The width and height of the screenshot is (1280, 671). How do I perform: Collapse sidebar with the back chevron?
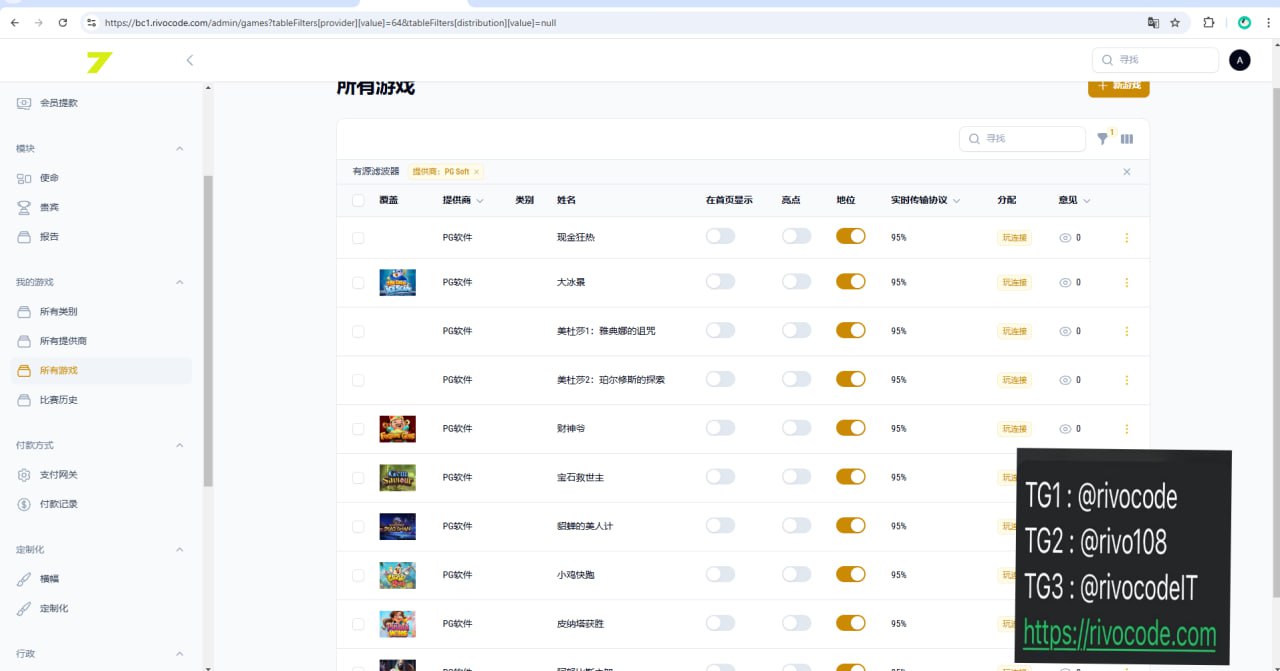(190, 60)
